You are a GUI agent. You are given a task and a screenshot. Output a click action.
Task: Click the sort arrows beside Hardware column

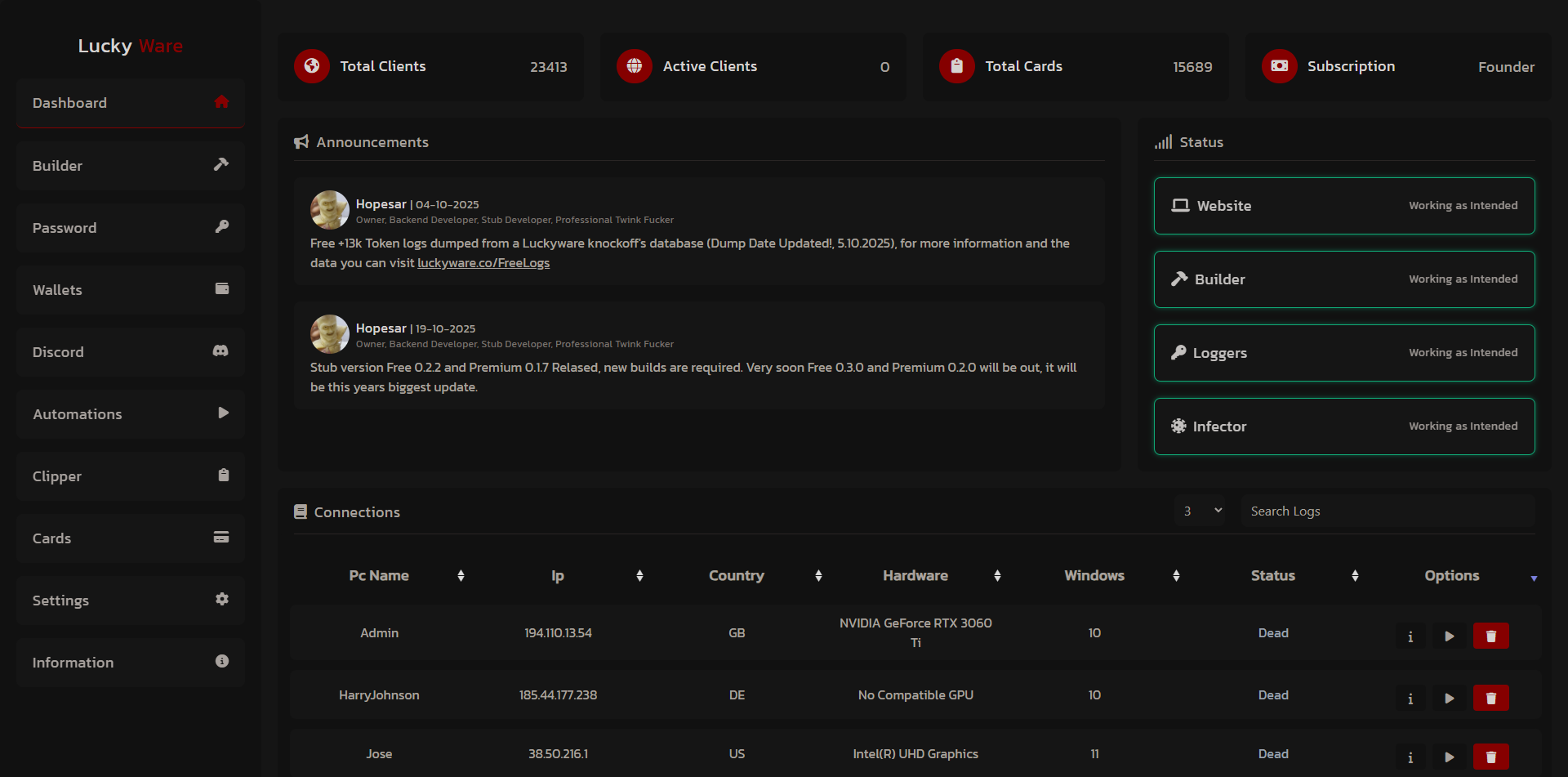pyautogui.click(x=997, y=576)
